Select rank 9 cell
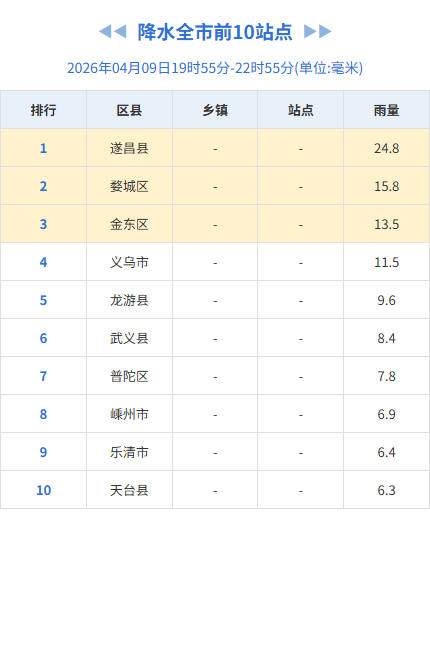Screen dimensions: 430x650 tap(44, 452)
